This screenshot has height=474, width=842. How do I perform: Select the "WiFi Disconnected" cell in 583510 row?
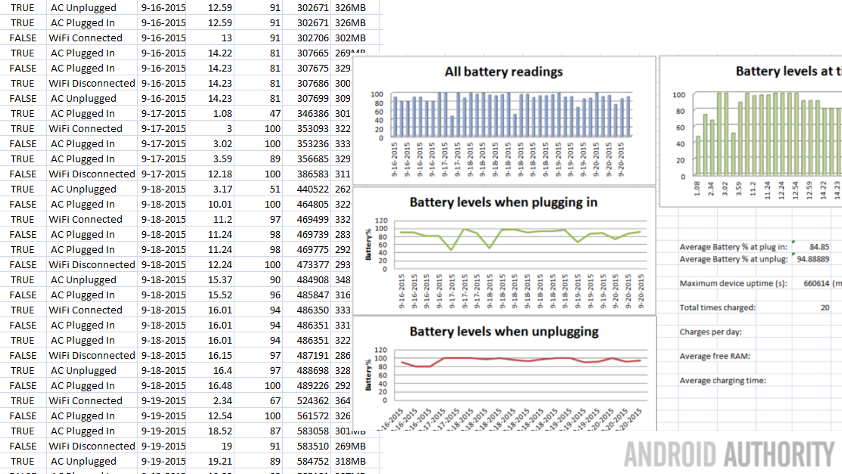[x=91, y=446]
